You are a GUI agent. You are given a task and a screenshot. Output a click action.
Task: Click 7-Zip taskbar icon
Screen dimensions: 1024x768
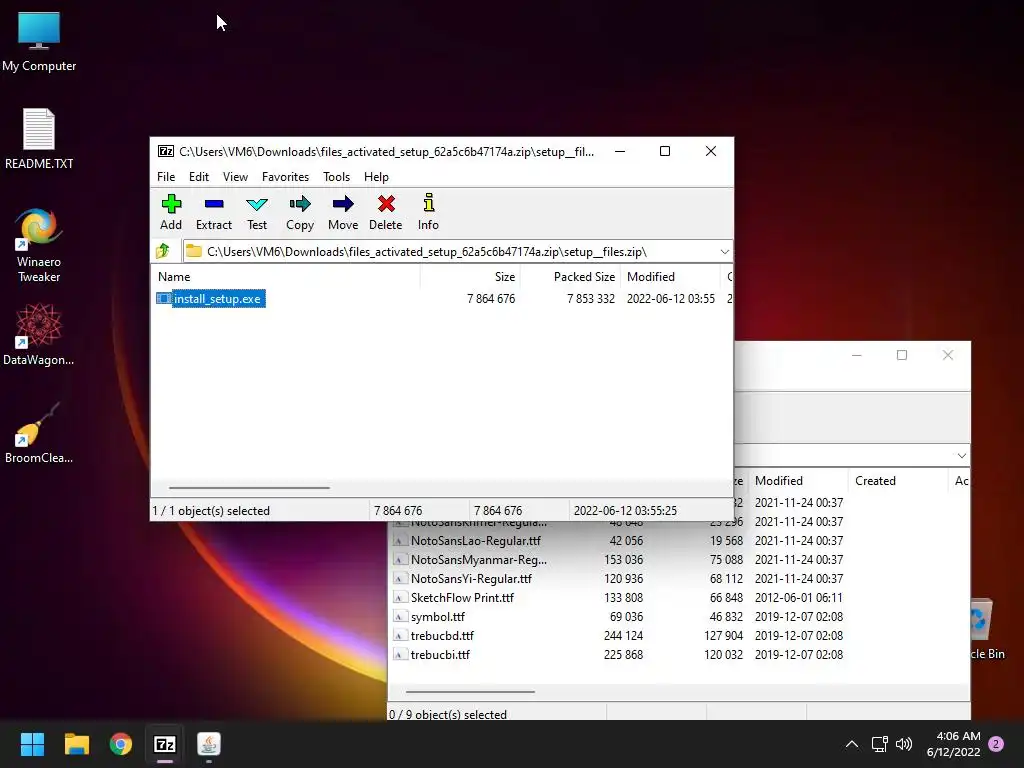[x=165, y=744]
